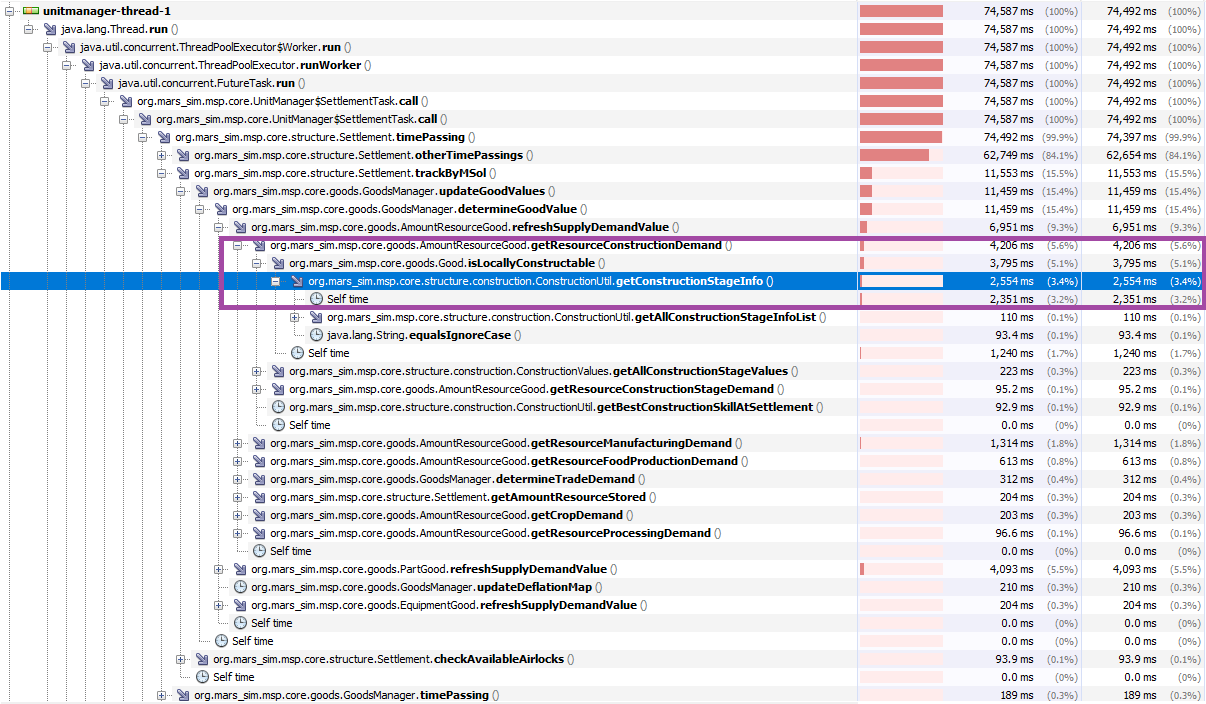Click the method icon of ThreadPoolExecutor.runWorker
Screen dimensions: 1206x704
coord(88,65)
